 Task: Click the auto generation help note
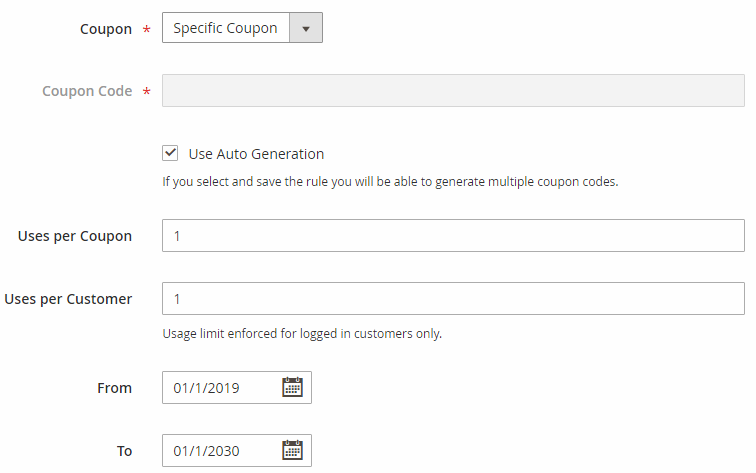(390, 182)
